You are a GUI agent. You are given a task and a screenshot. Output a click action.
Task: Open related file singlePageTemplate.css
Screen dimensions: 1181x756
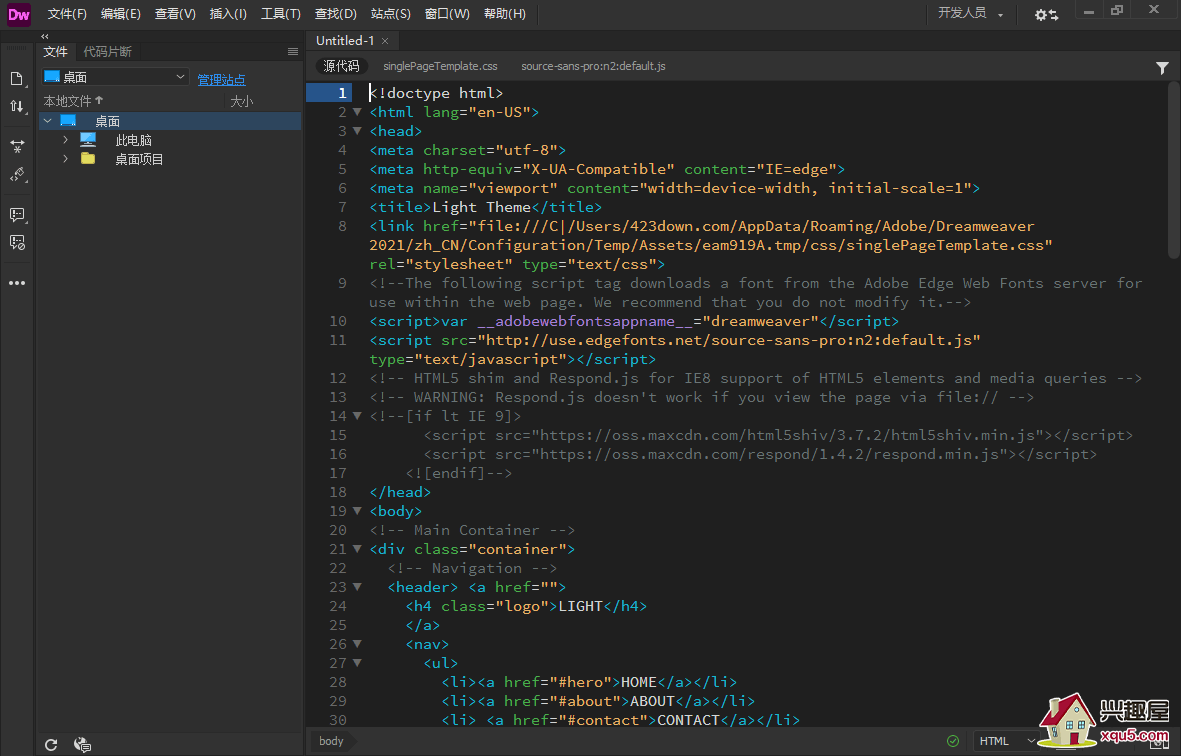pyautogui.click(x=441, y=66)
